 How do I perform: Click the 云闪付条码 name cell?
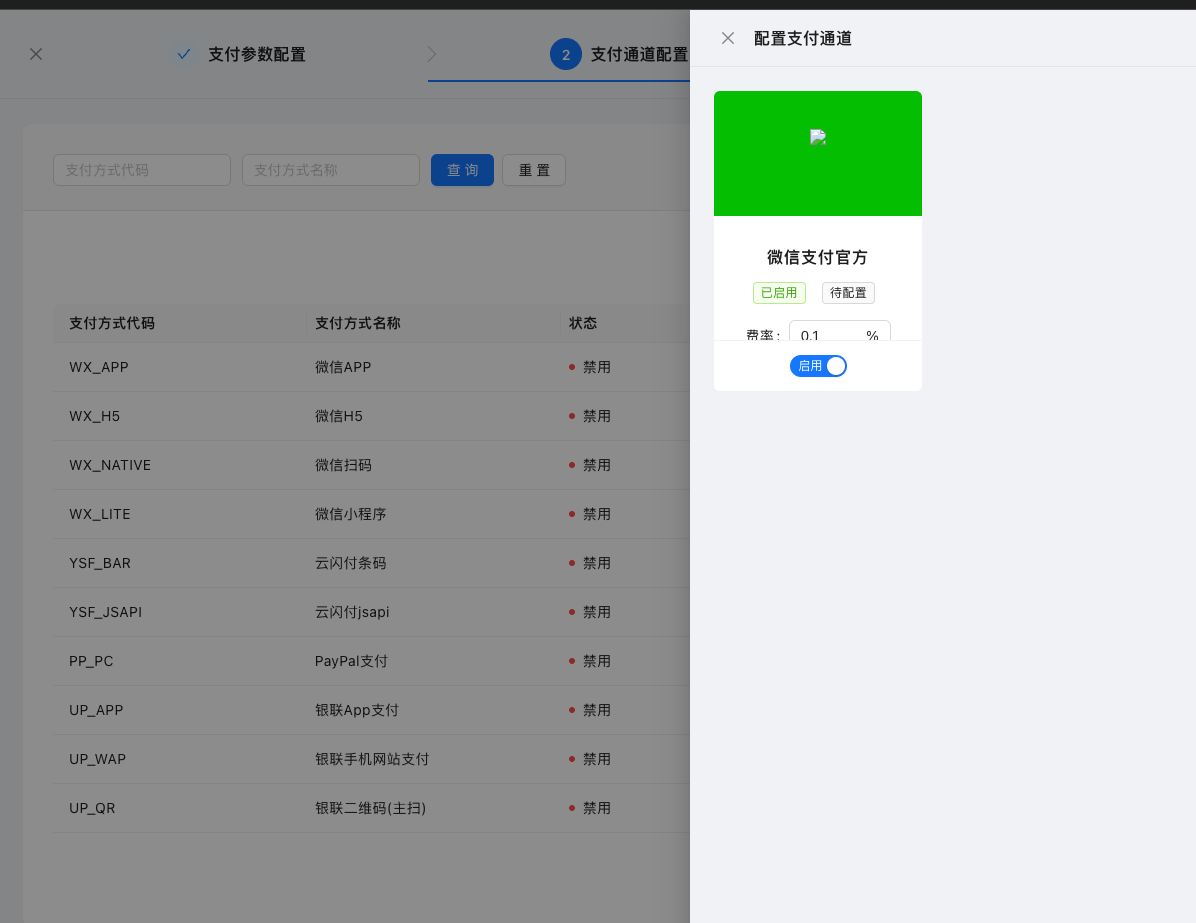[351, 563]
